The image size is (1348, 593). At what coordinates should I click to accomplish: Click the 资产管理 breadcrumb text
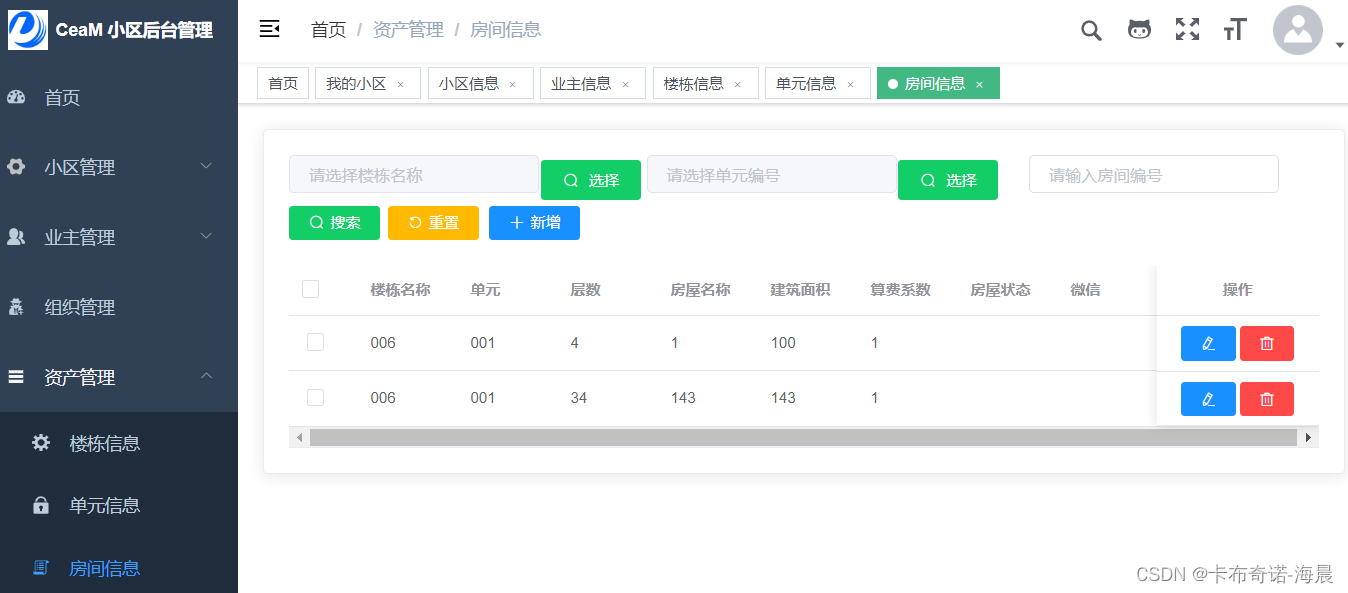[x=408, y=30]
